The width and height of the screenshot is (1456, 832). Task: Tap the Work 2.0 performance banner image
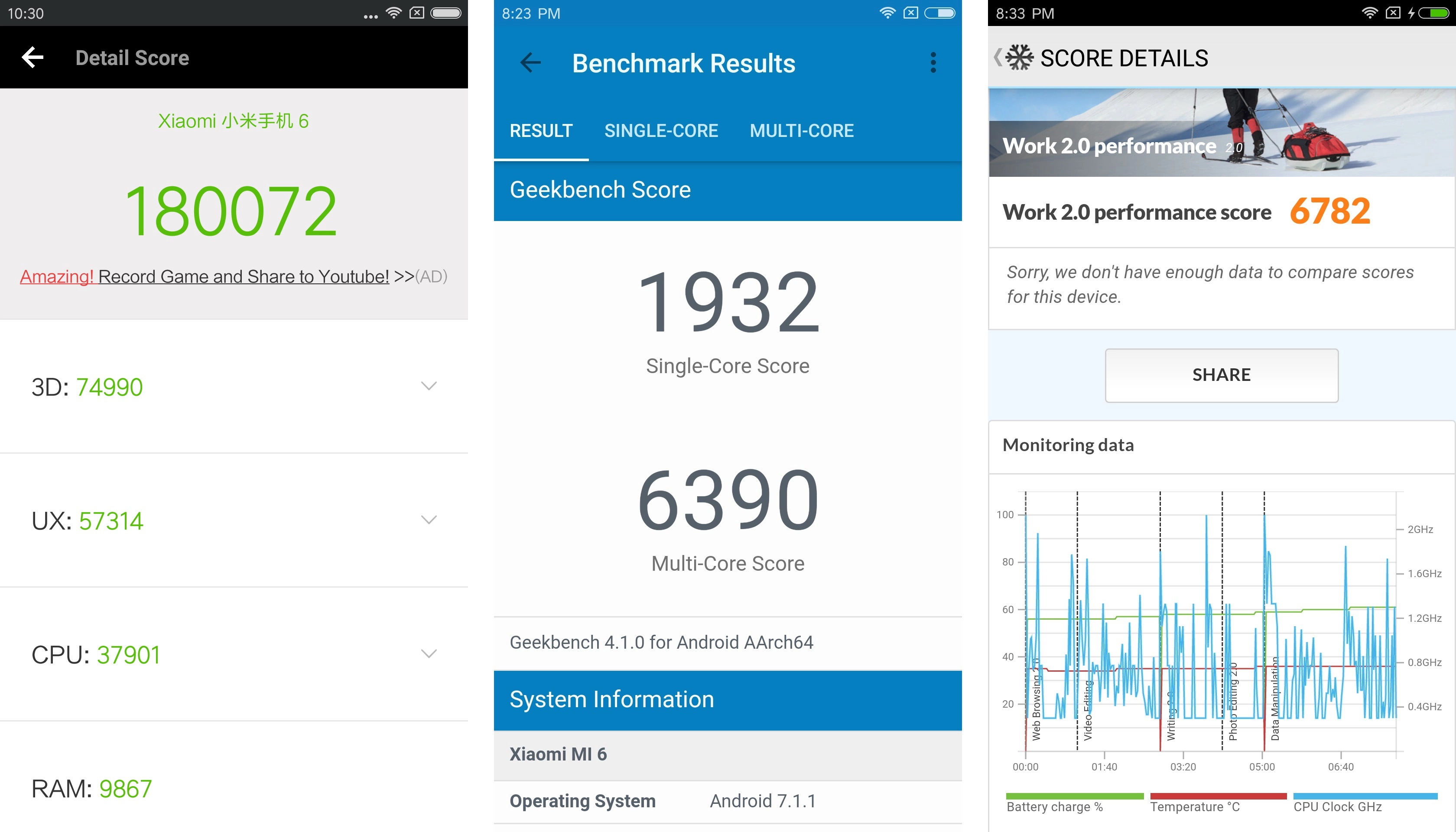pyautogui.click(x=1222, y=133)
